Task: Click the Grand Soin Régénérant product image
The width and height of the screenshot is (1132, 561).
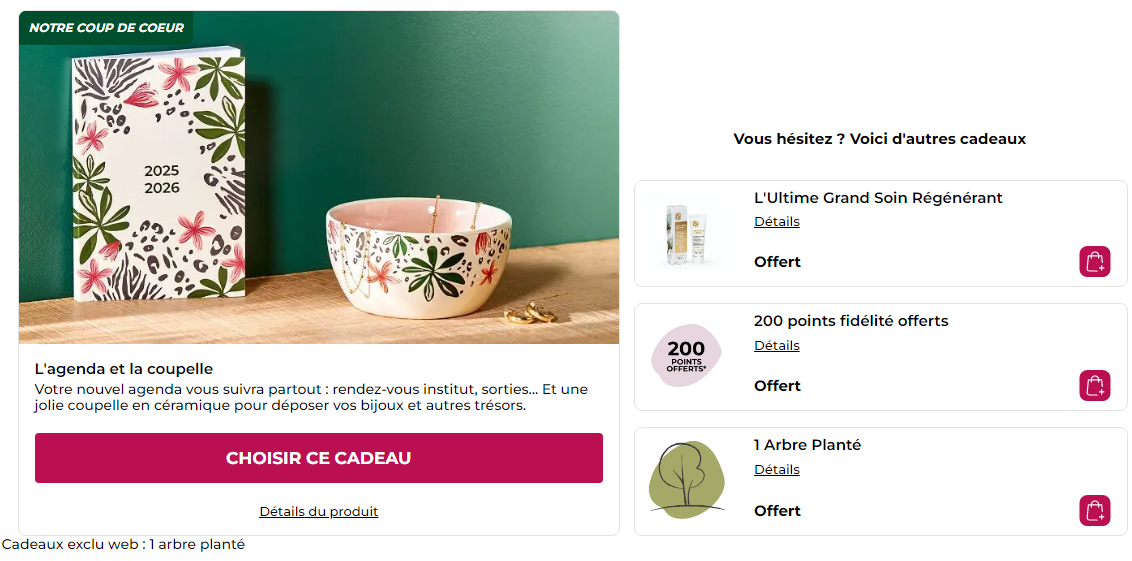Action: 686,233
